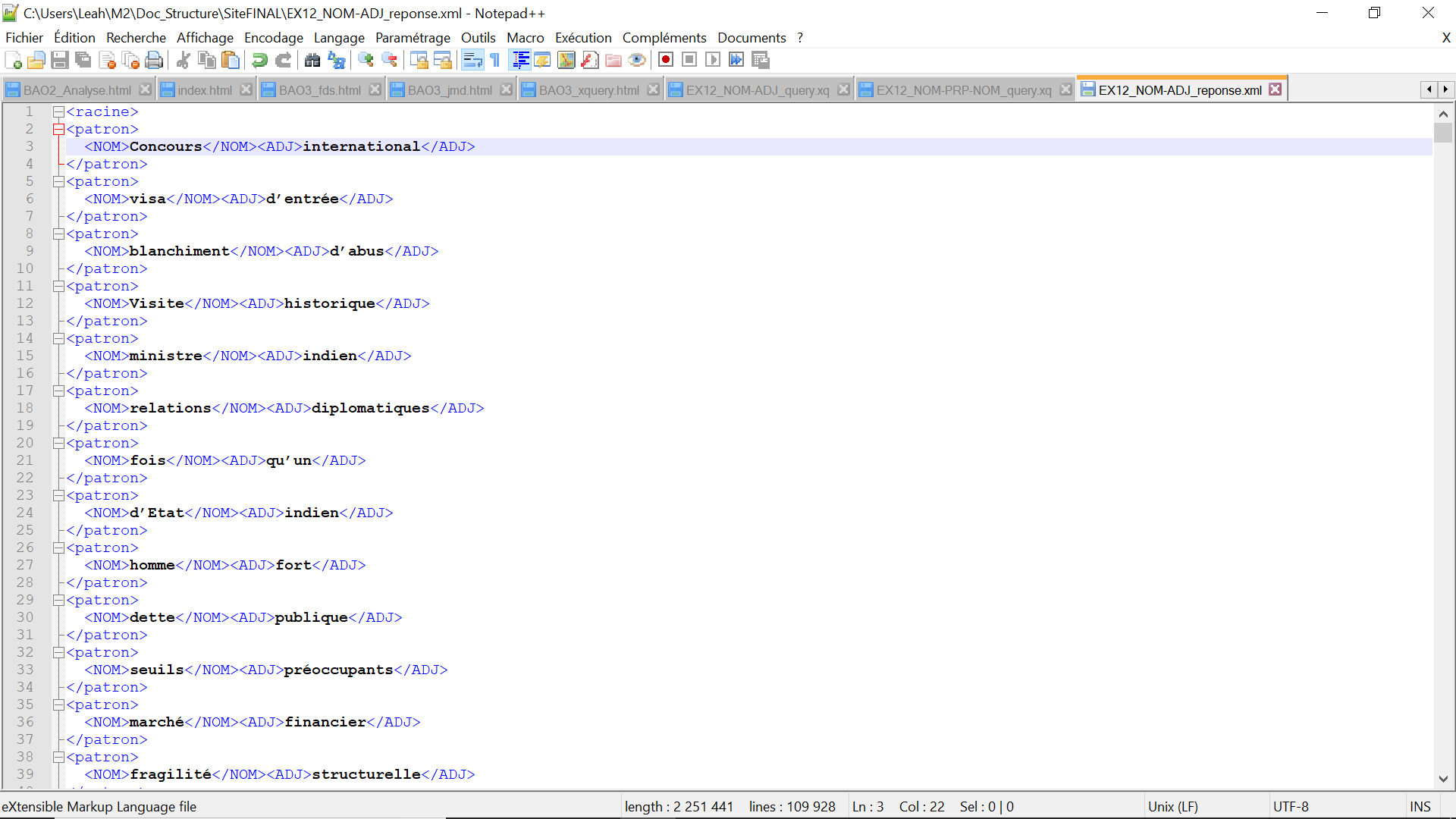
Task: Print the document with the printer icon
Action: [155, 61]
